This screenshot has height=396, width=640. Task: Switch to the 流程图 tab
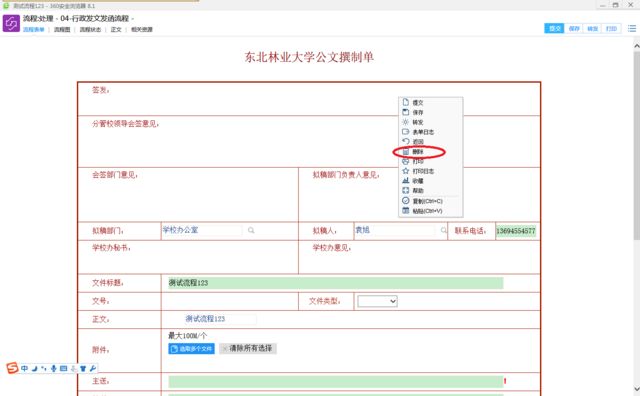62,29
